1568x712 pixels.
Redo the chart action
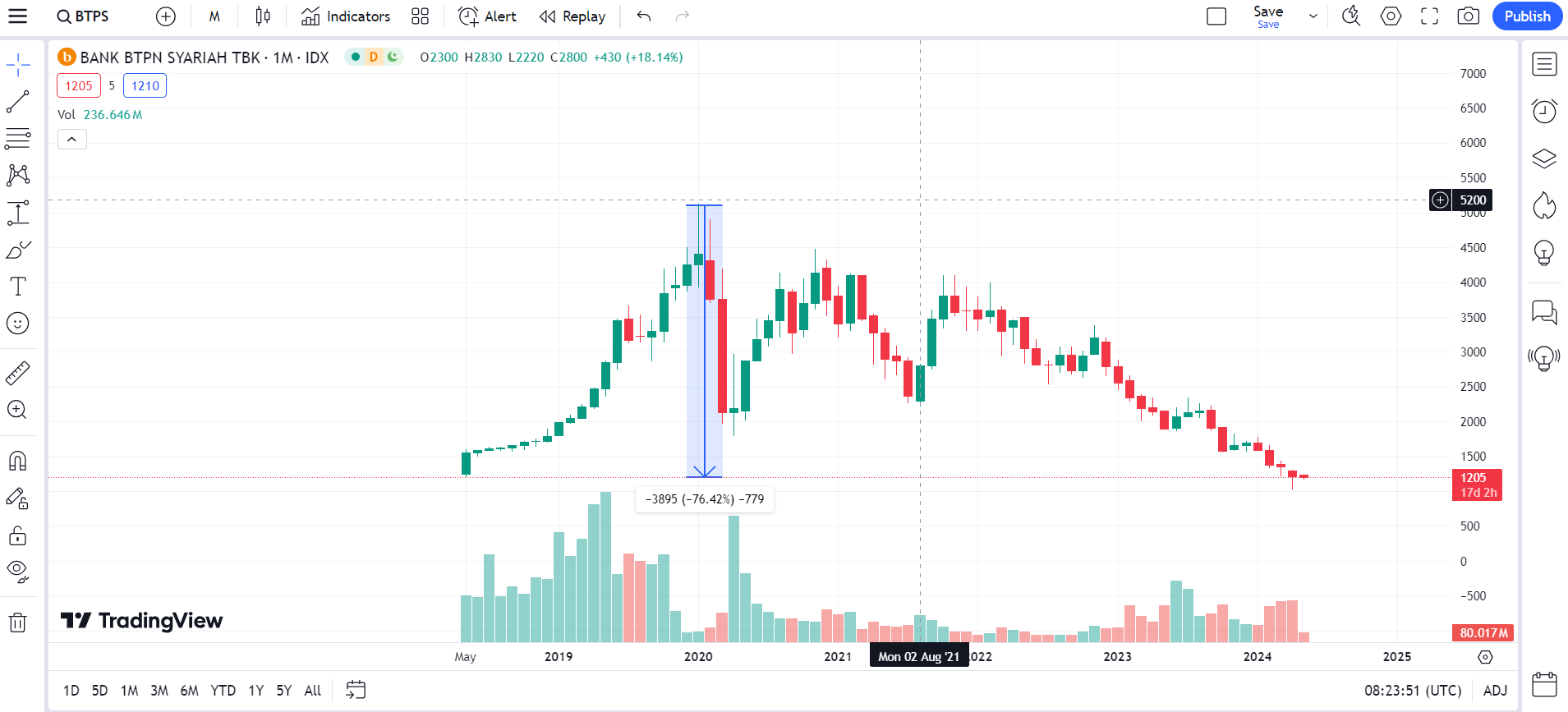coord(682,16)
